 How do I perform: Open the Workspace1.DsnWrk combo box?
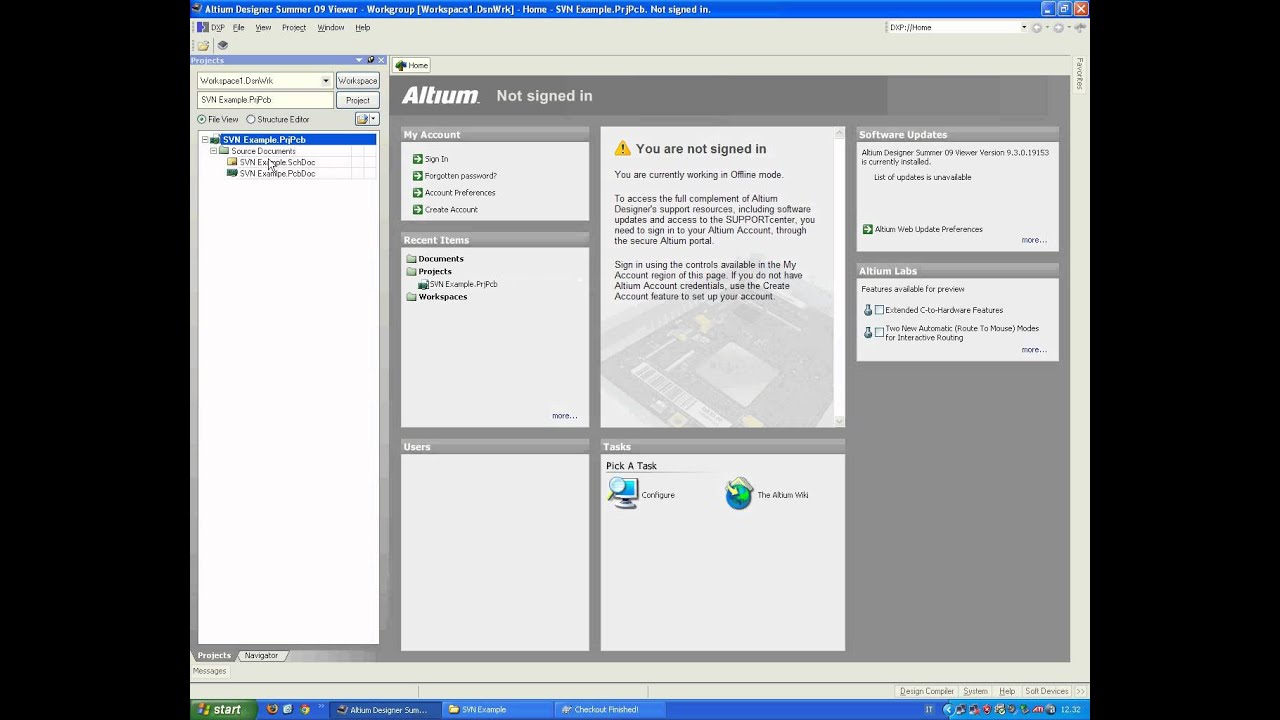(x=265, y=80)
